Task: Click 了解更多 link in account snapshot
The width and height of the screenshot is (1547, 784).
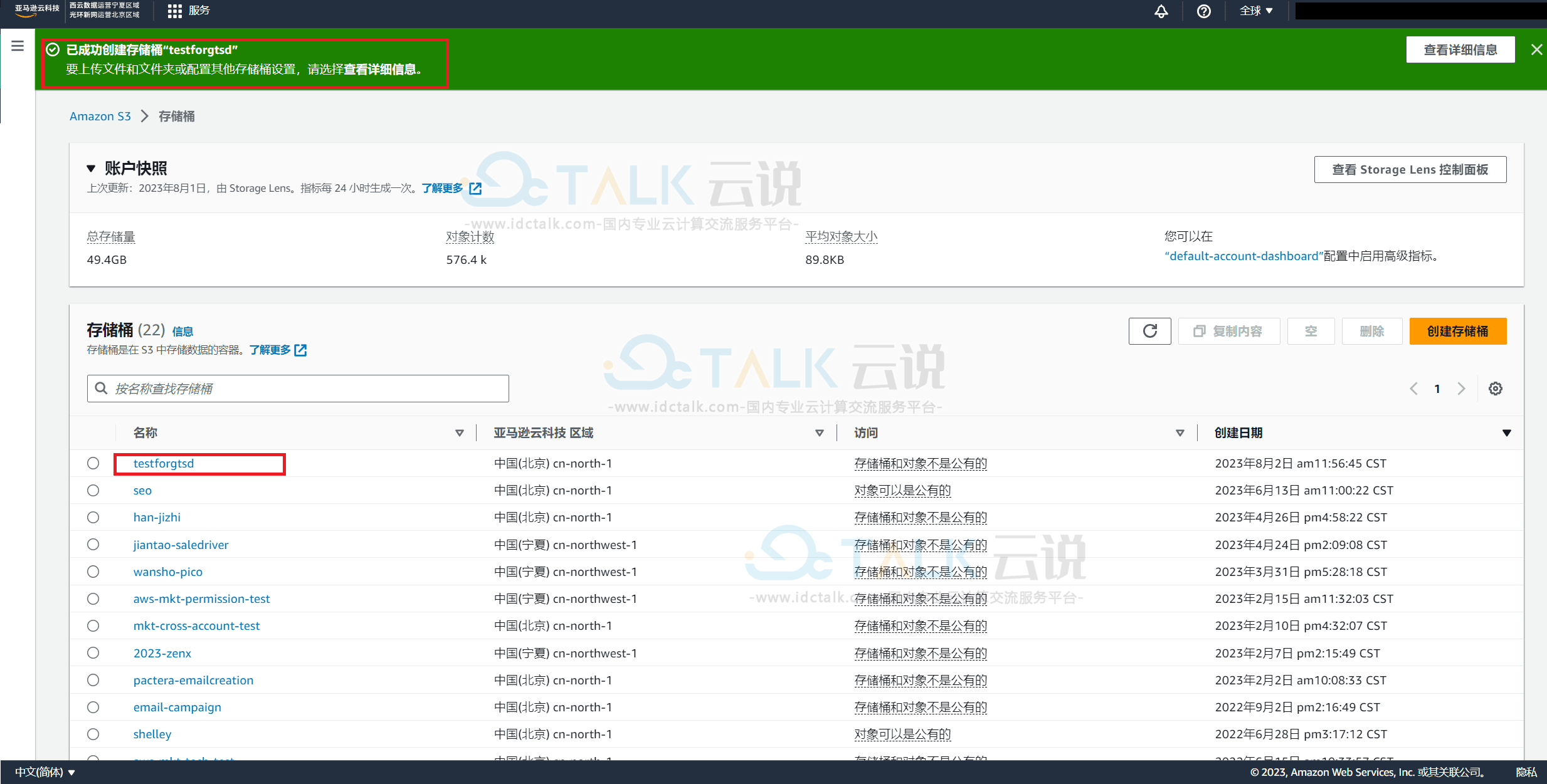Action: (x=442, y=188)
